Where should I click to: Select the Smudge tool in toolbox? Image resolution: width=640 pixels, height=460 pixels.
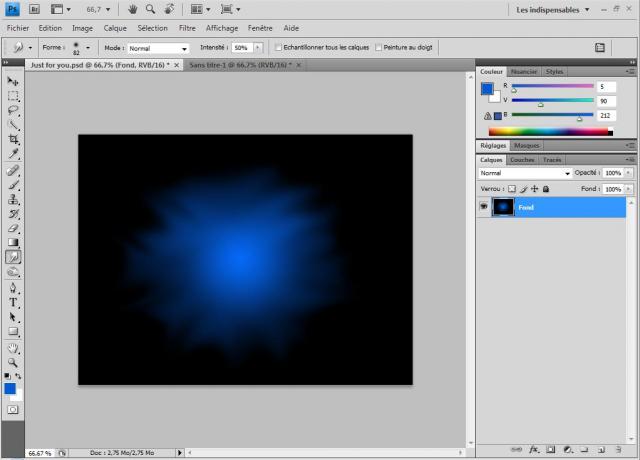[13, 257]
